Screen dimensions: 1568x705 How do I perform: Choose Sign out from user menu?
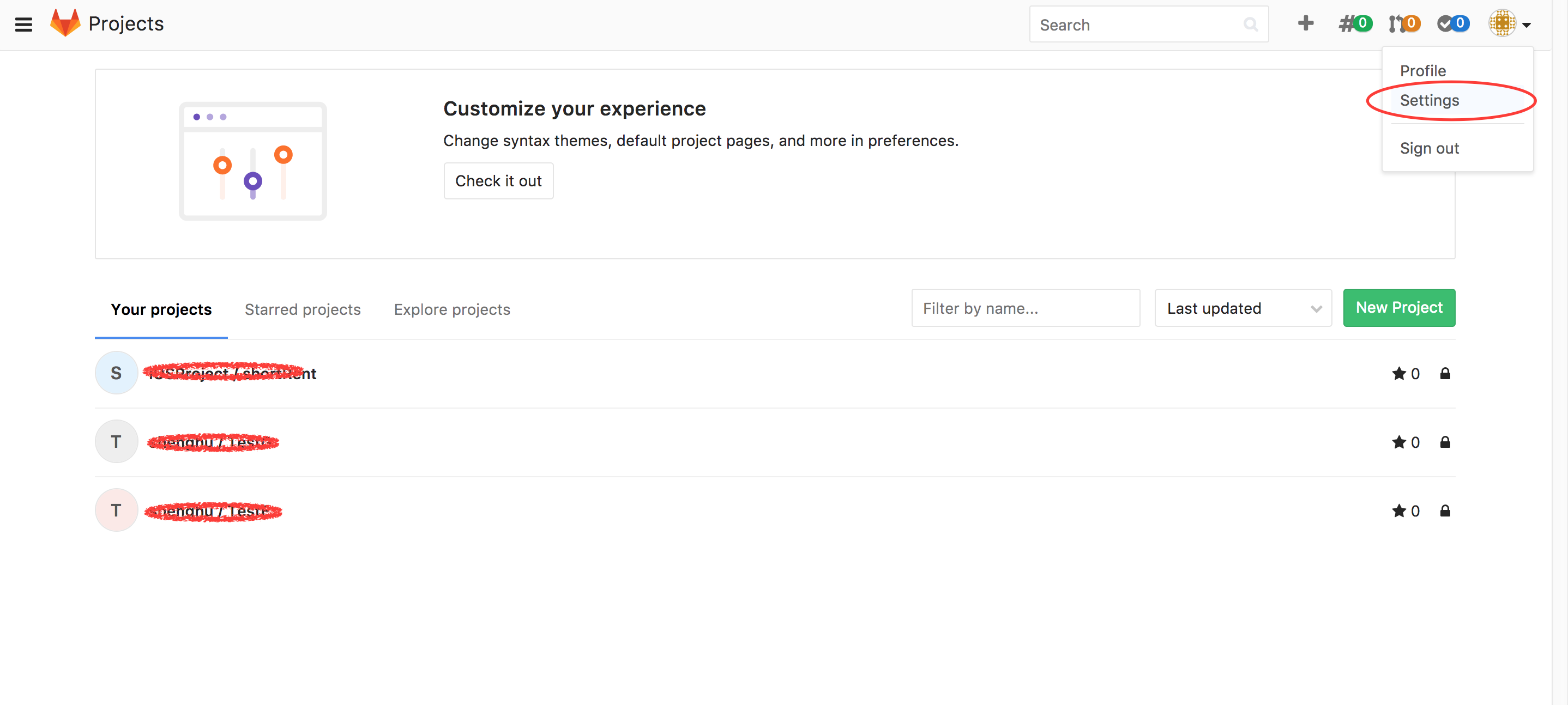click(1429, 148)
